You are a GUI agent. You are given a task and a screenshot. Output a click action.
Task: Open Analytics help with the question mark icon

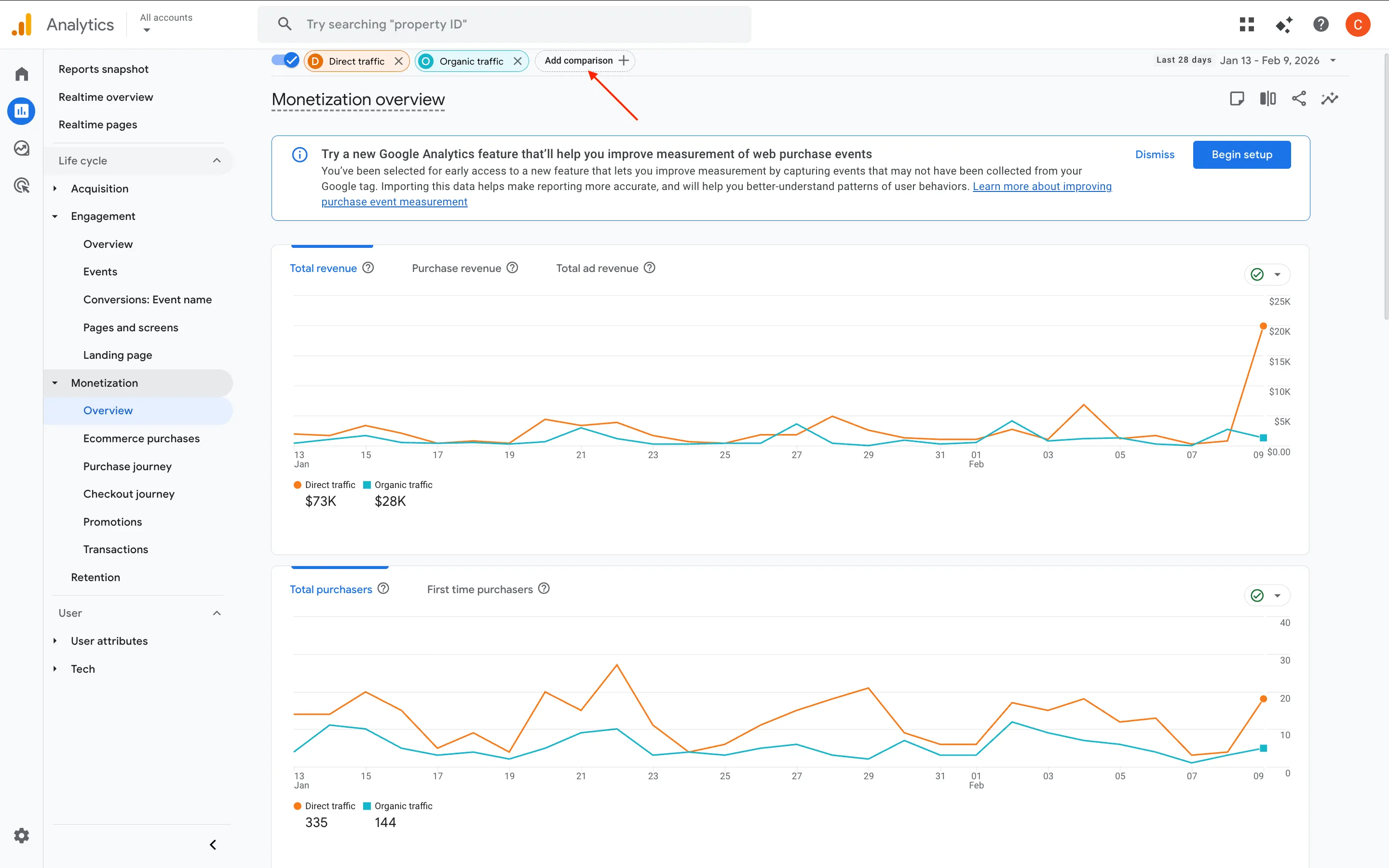point(1321,24)
